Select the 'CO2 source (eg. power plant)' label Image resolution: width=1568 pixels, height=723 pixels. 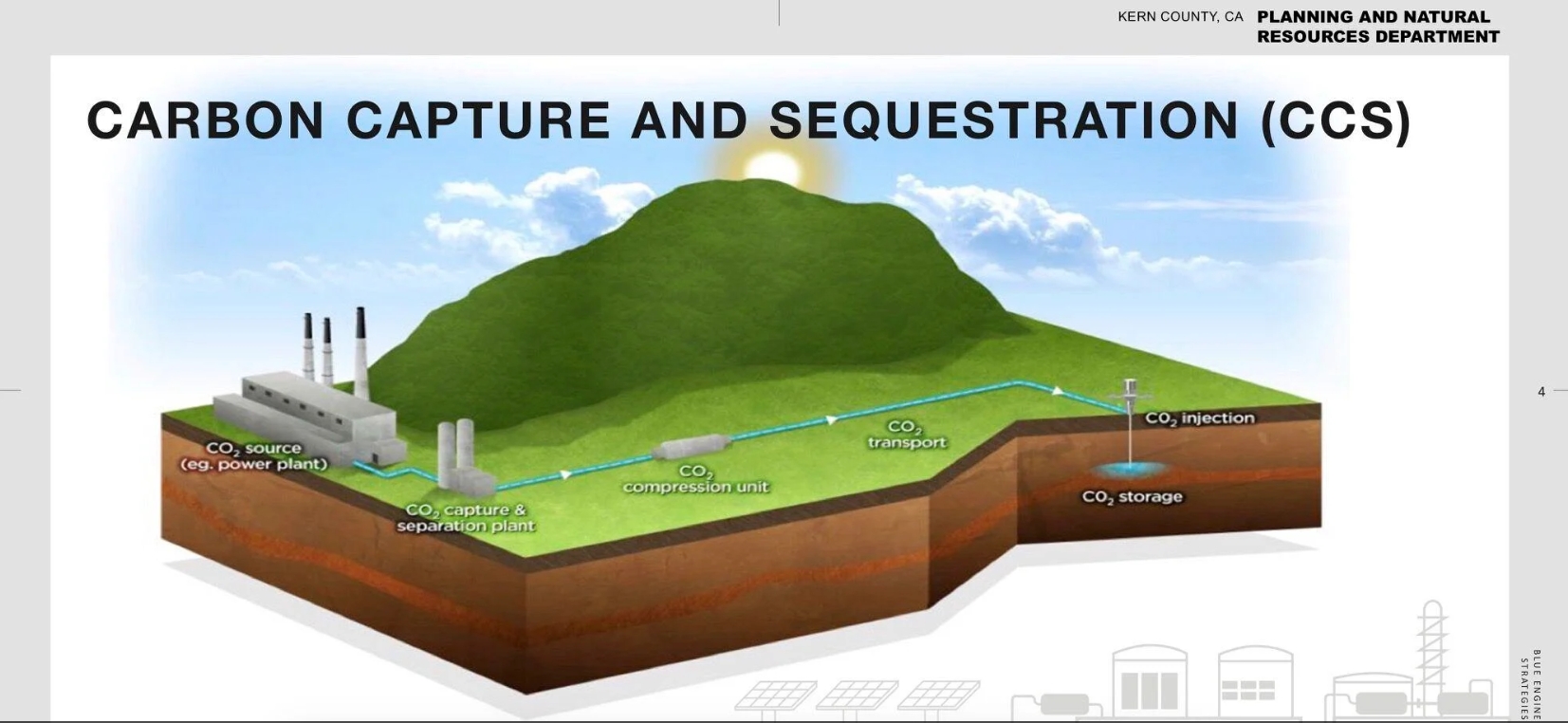point(253,456)
